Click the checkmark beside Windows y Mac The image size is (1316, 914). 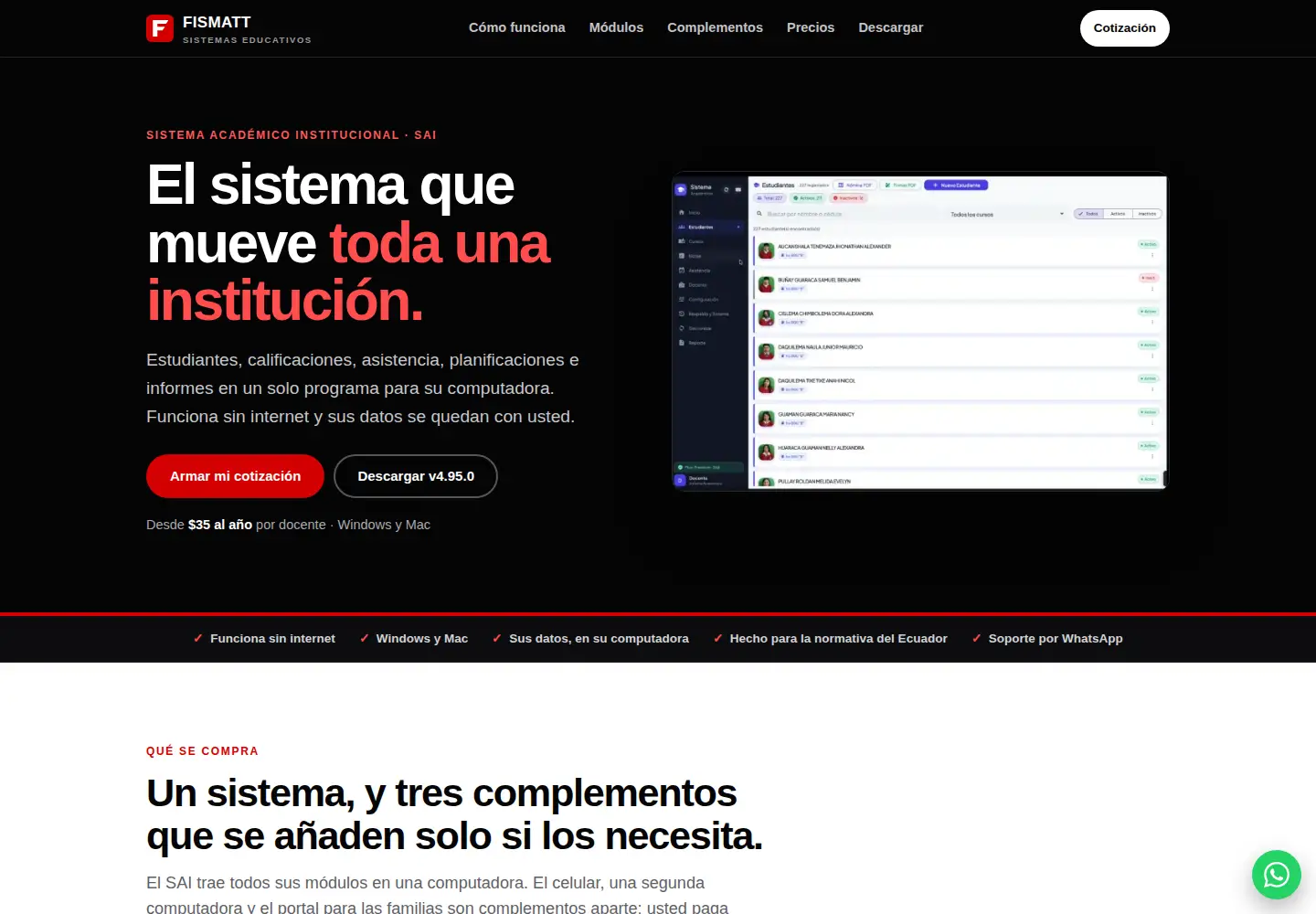(364, 638)
